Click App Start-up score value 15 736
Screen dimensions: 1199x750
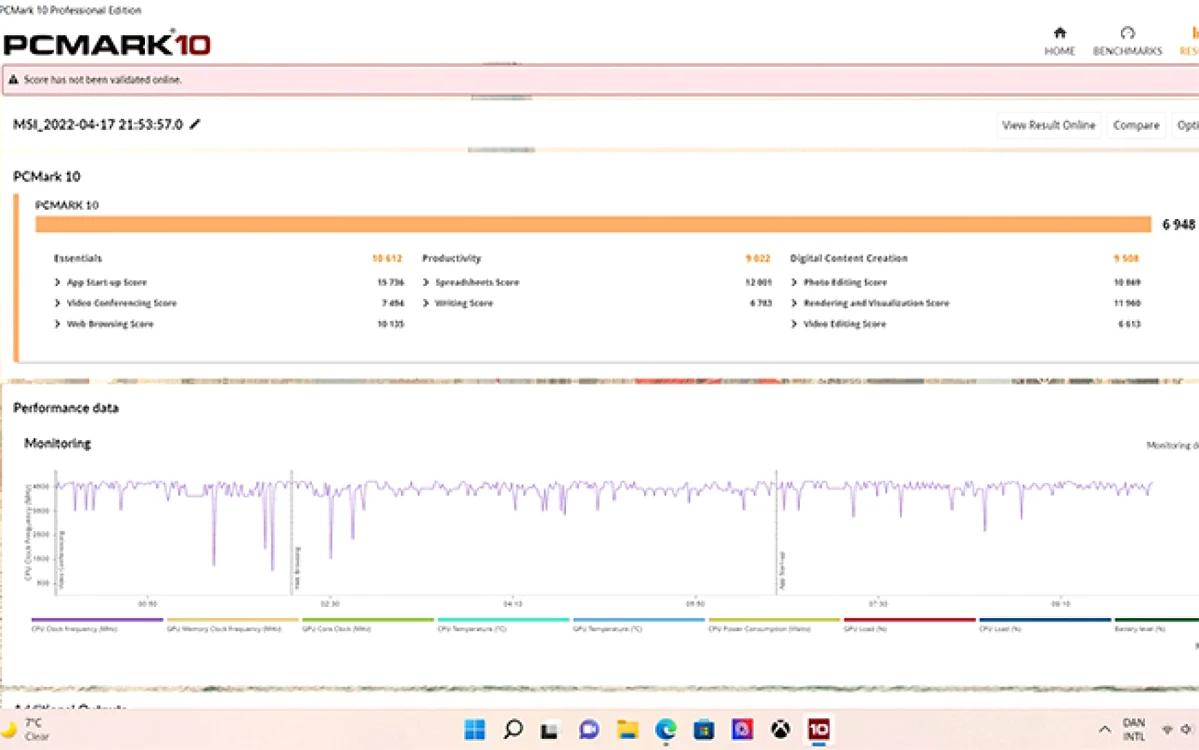click(x=390, y=282)
